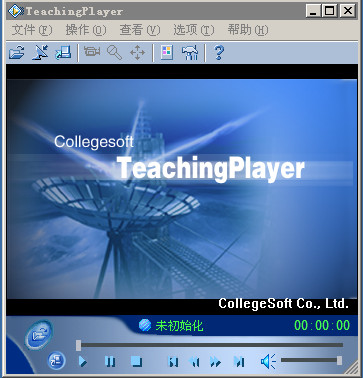Select the four-arrow move tool

point(137,53)
